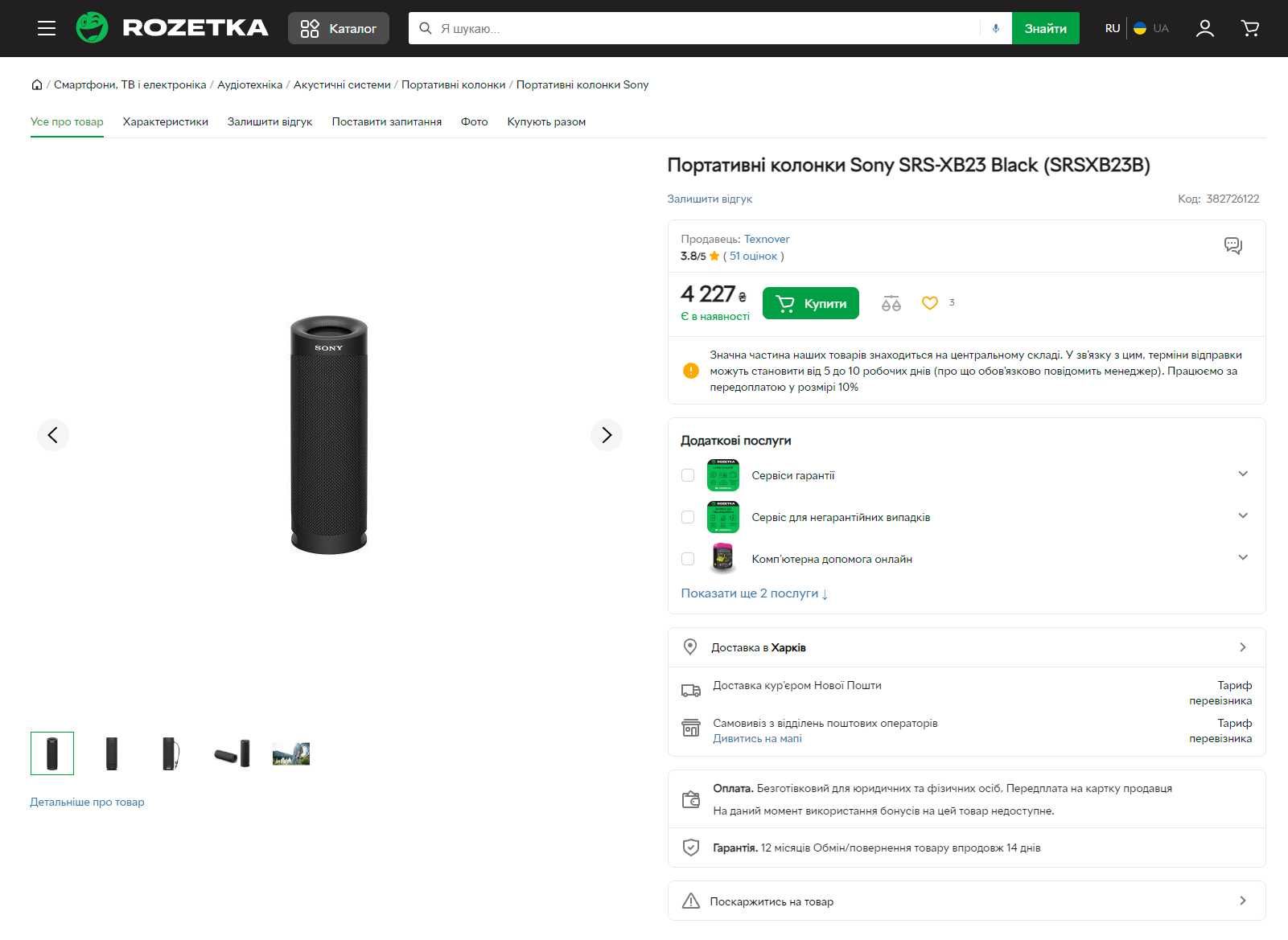The image size is (1288, 940).
Task: Click the ROZETKA wordmark
Action: tap(195, 28)
